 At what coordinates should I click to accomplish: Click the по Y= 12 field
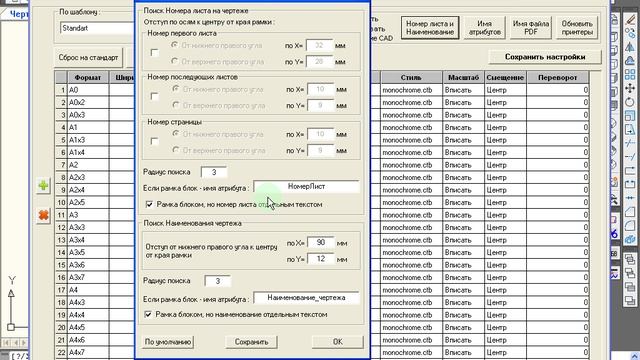click(321, 259)
